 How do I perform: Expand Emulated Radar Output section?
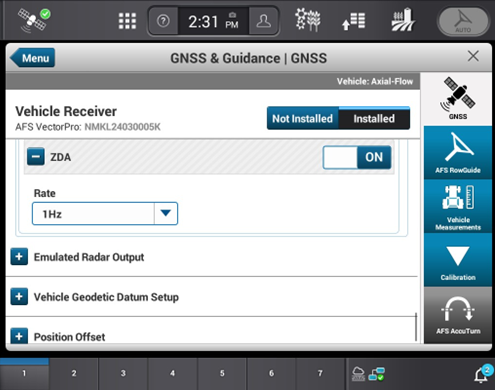[19, 257]
